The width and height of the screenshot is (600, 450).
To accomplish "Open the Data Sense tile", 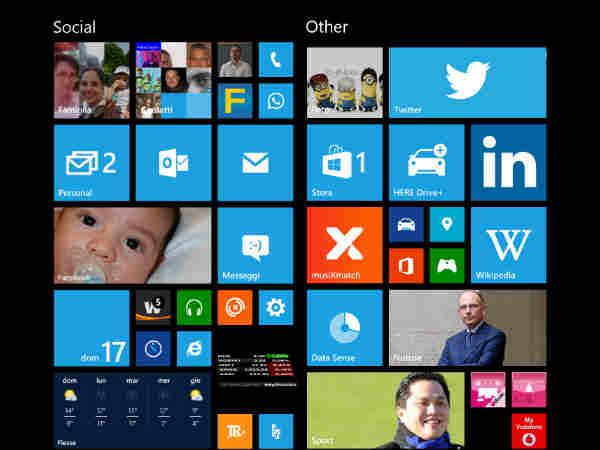I will (x=344, y=328).
